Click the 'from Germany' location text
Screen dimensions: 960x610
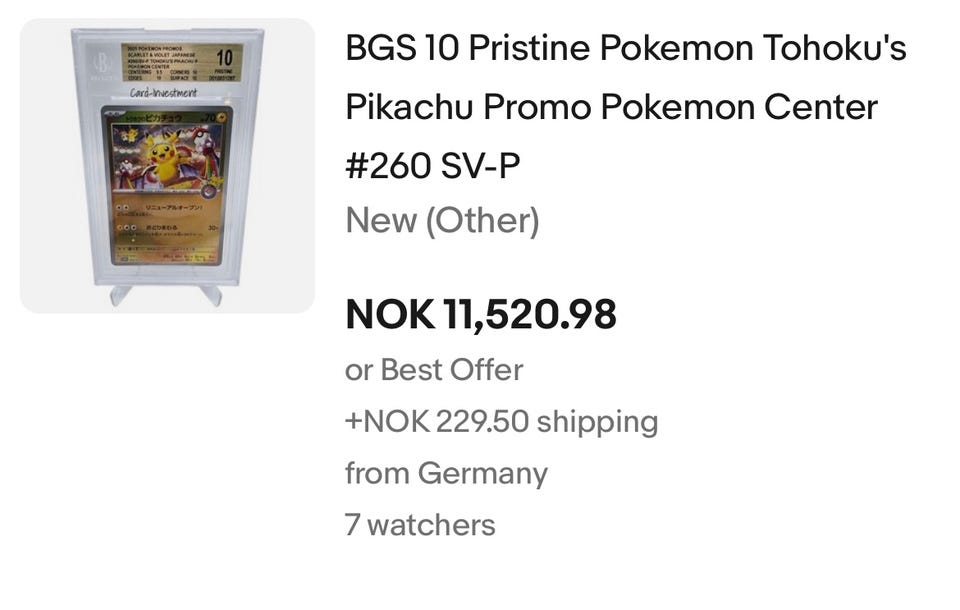click(x=446, y=473)
